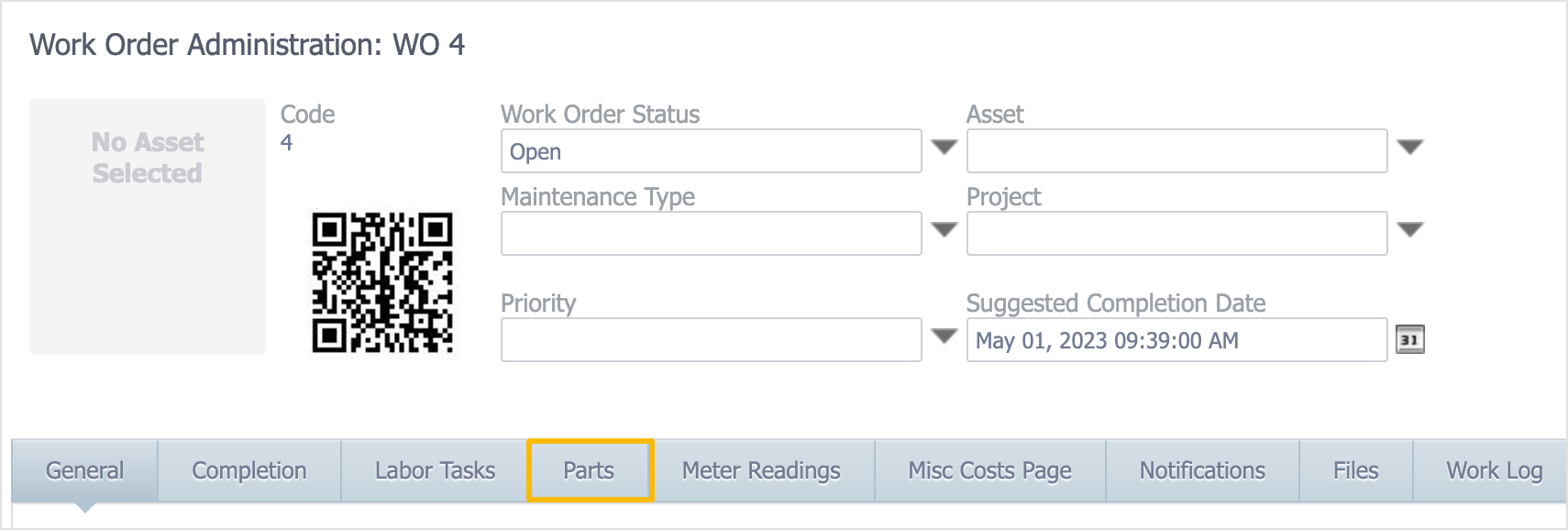Open the Meter Readings tab
1568x530 pixels.
tap(761, 470)
